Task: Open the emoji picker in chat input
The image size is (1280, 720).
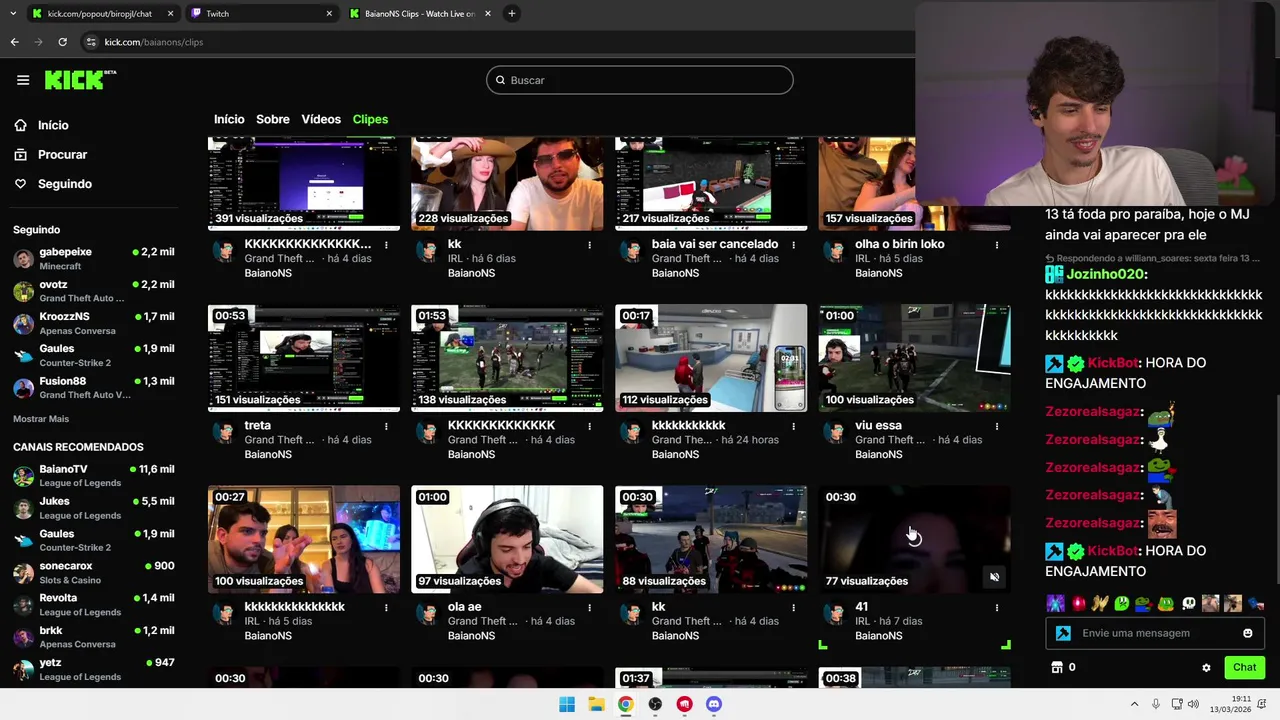Action: click(x=1247, y=633)
